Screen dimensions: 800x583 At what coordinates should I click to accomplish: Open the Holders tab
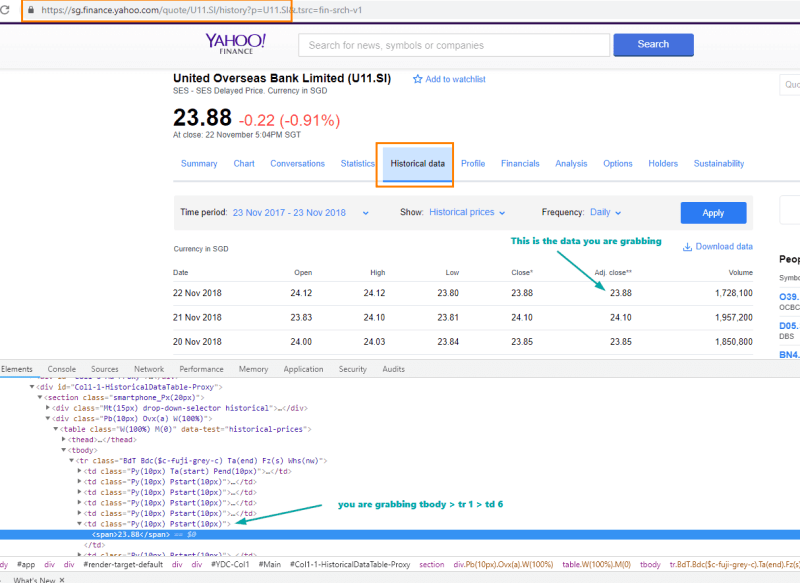[x=663, y=164]
